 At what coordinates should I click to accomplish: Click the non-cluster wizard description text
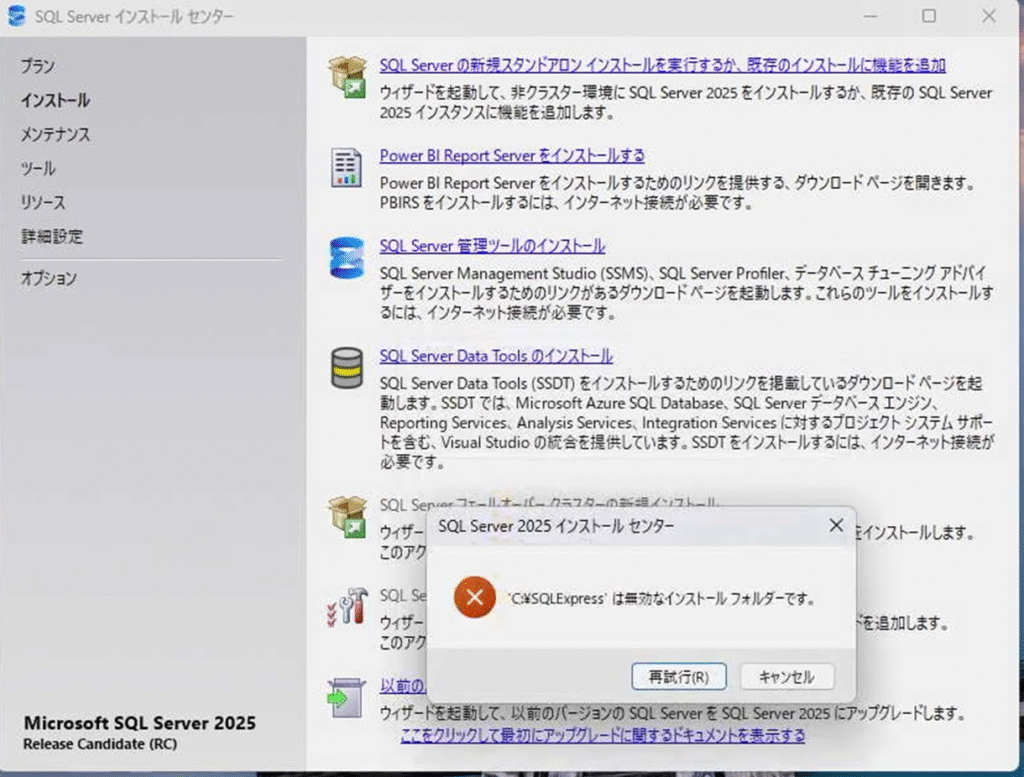pos(686,103)
